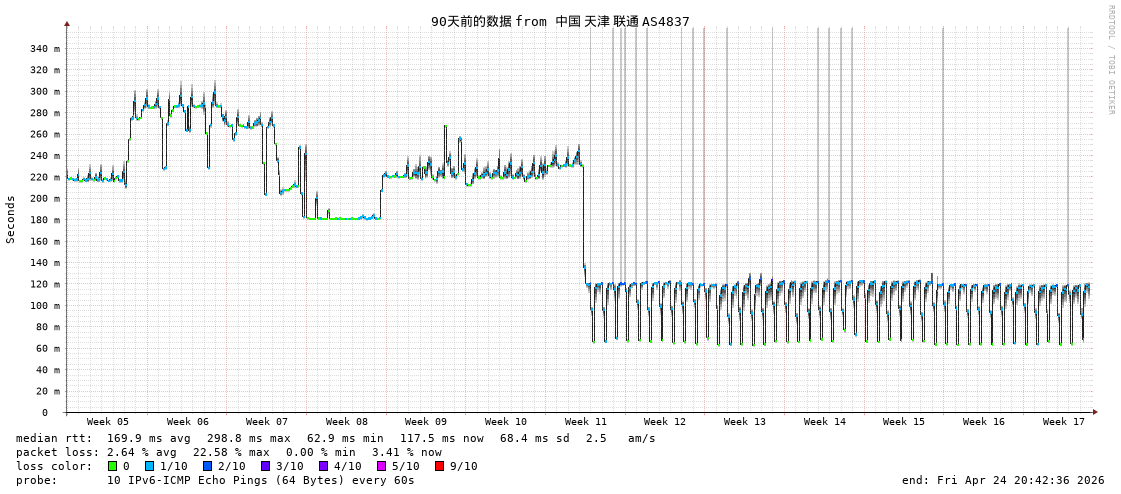Click the purple 3/10 loss swatch
The image size is (1121, 494).
[x=265, y=466]
